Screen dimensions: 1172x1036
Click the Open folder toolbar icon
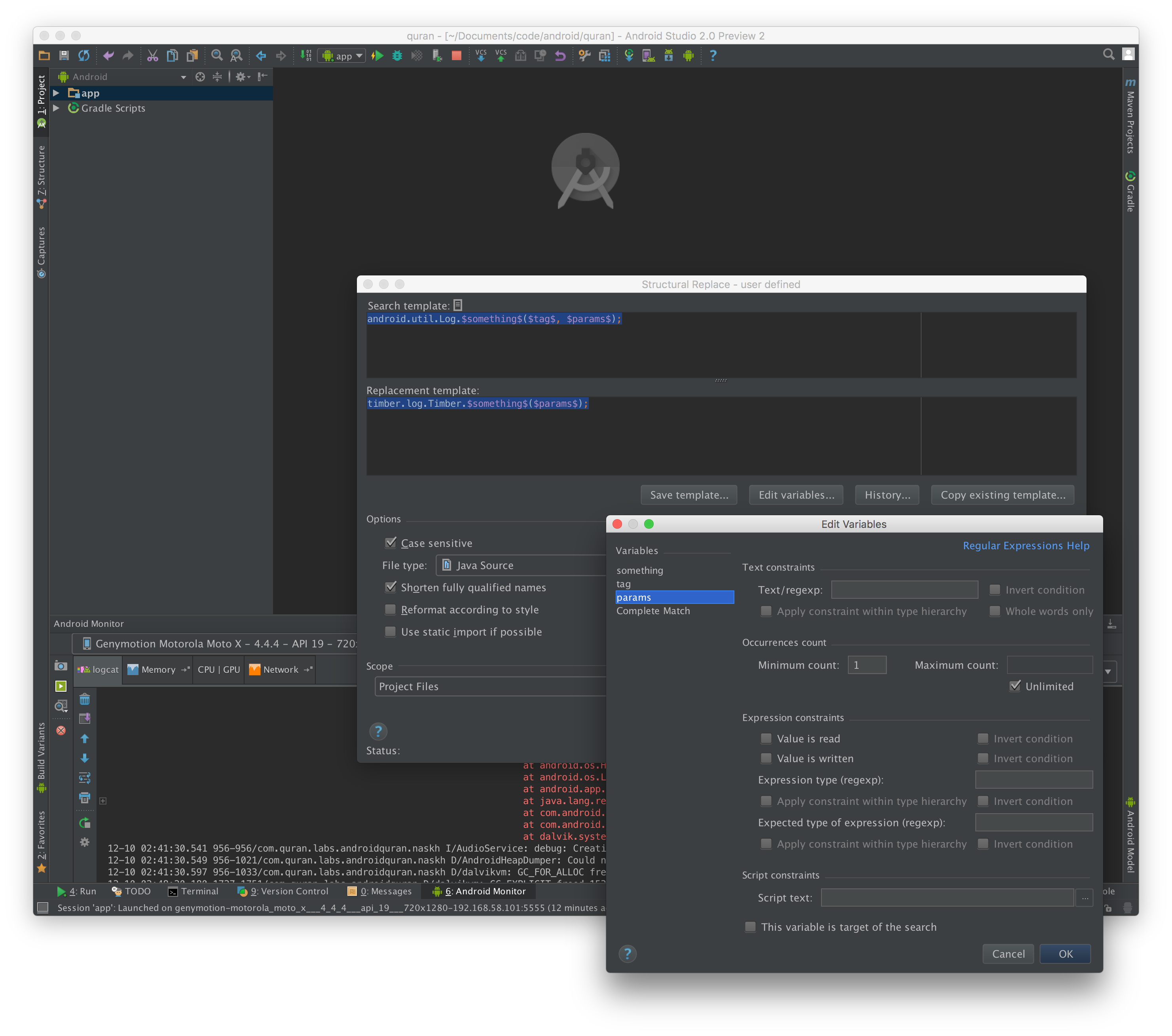click(x=44, y=56)
